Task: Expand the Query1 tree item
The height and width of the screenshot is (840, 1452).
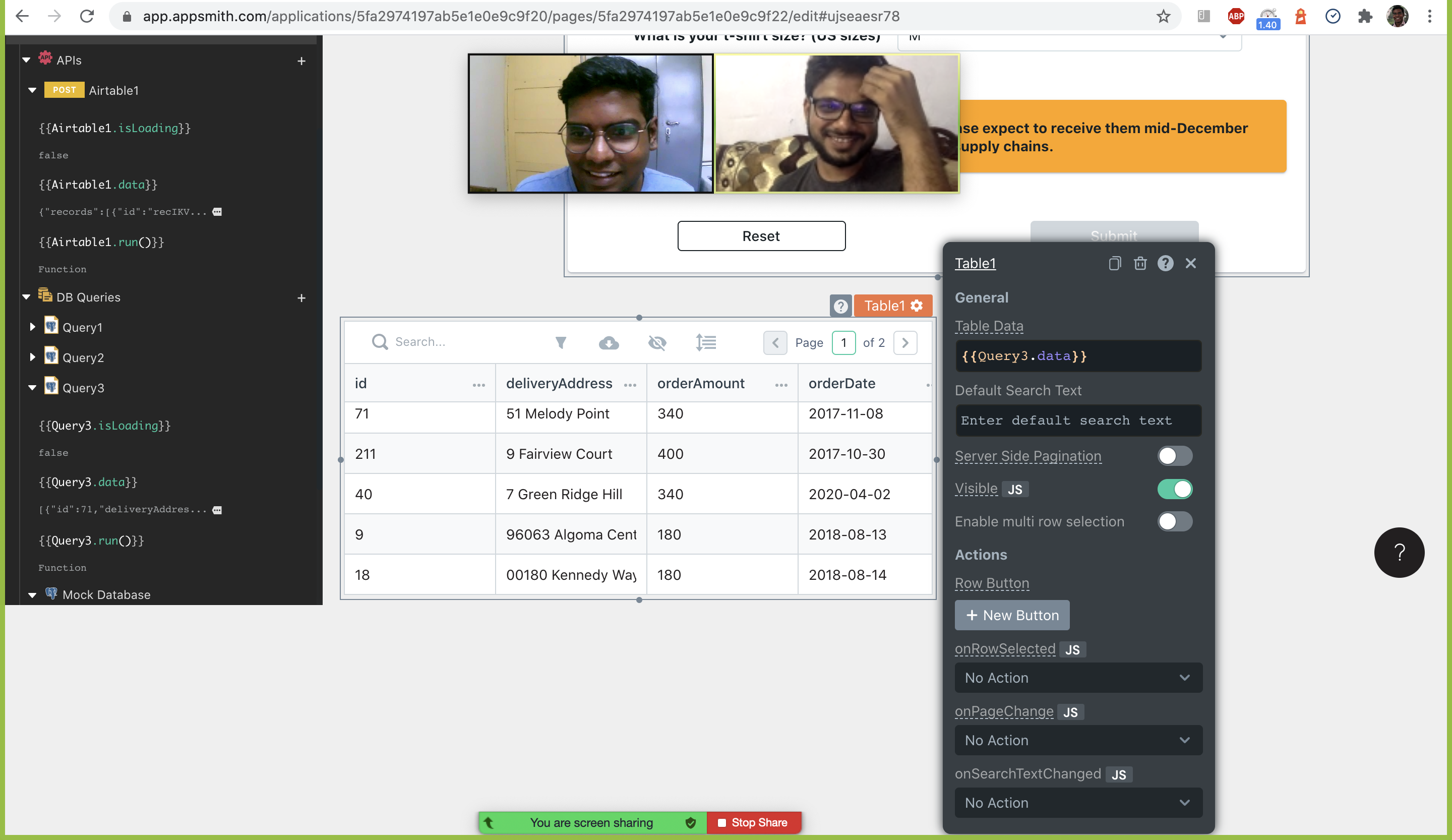Action: point(33,327)
